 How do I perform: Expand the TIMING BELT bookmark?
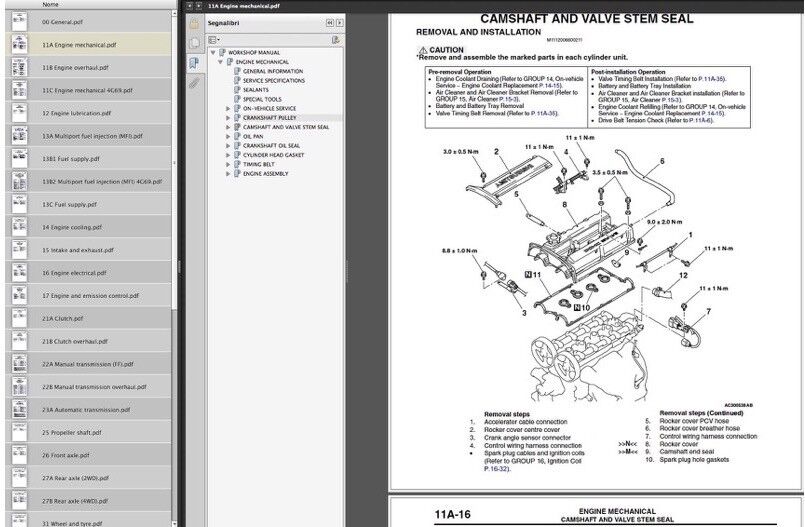tap(228, 164)
